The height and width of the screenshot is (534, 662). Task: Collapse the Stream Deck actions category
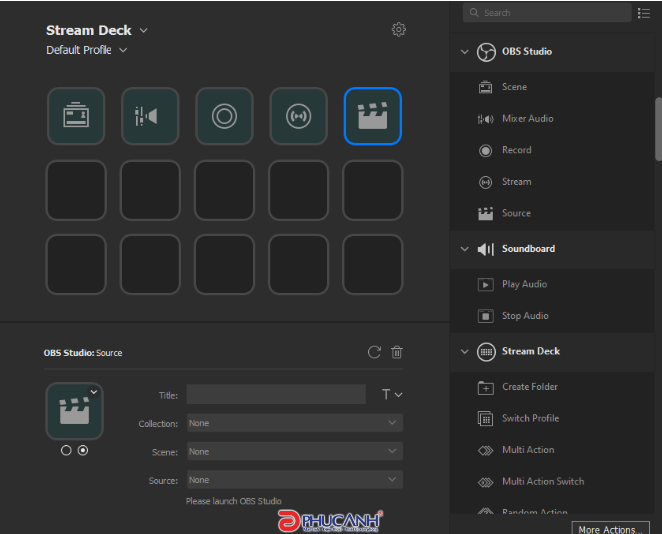click(464, 352)
